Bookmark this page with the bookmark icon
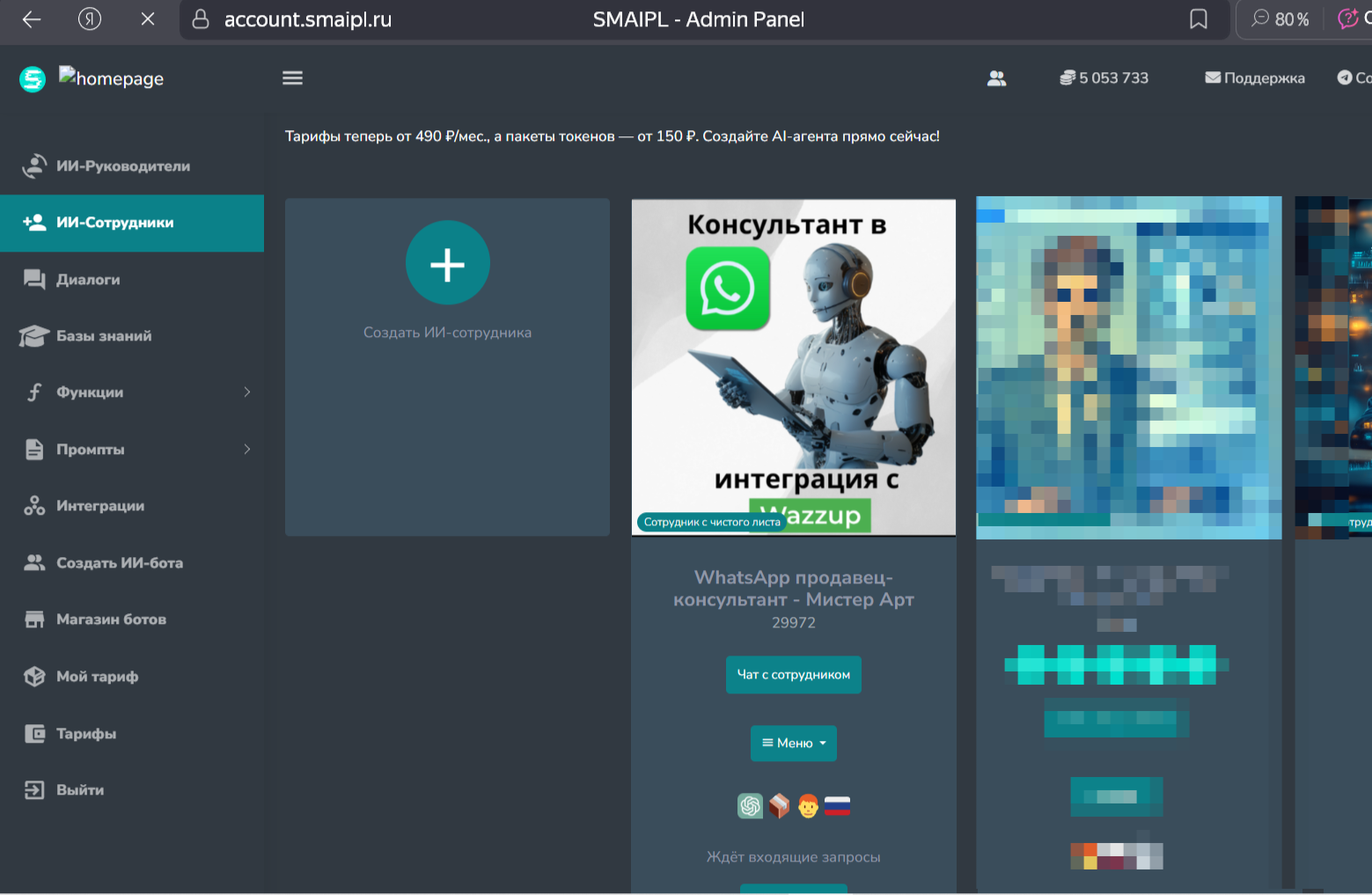The height and width of the screenshot is (895, 1372). pyautogui.click(x=1199, y=19)
